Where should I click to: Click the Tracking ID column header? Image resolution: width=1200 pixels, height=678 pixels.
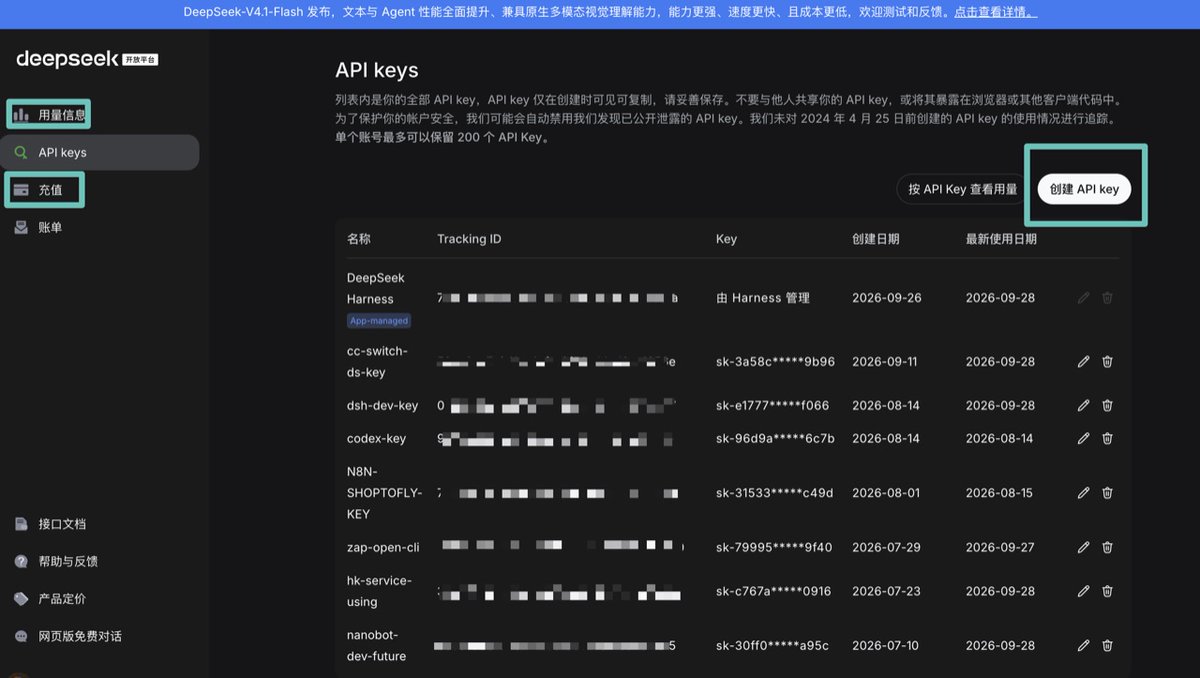pyautogui.click(x=469, y=240)
